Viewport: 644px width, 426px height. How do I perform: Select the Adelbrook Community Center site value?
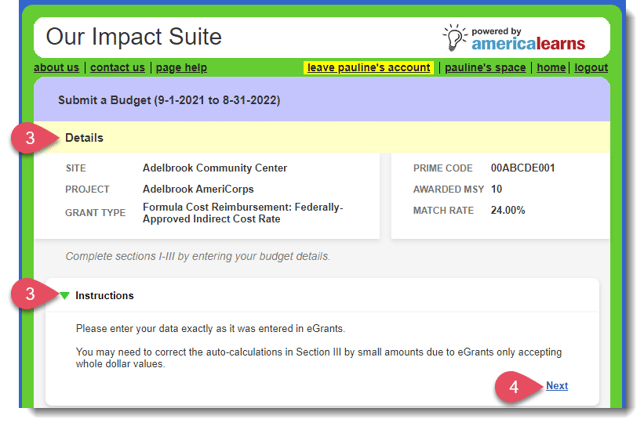tap(214, 168)
